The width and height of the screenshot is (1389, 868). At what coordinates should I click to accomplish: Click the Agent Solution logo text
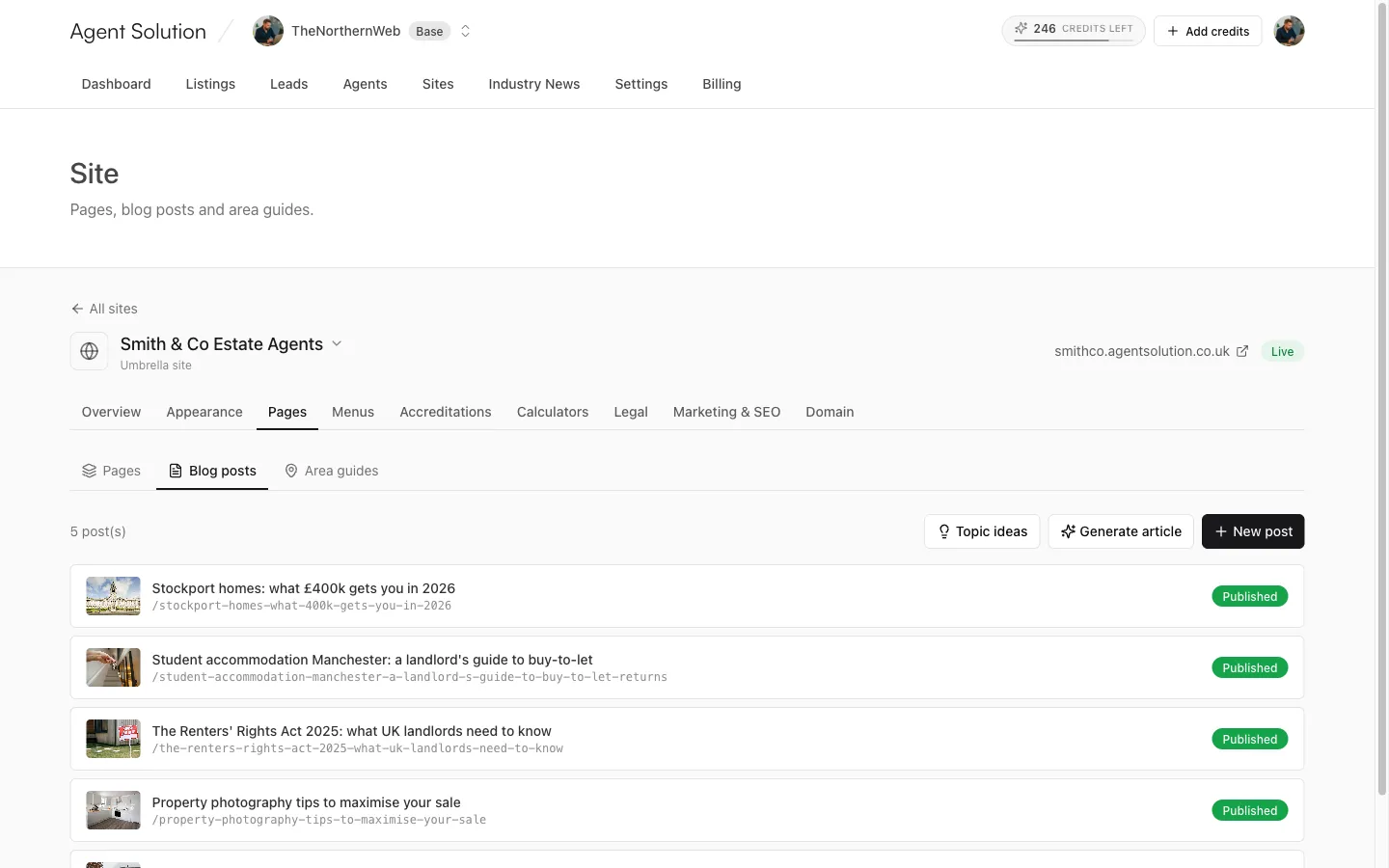click(138, 31)
